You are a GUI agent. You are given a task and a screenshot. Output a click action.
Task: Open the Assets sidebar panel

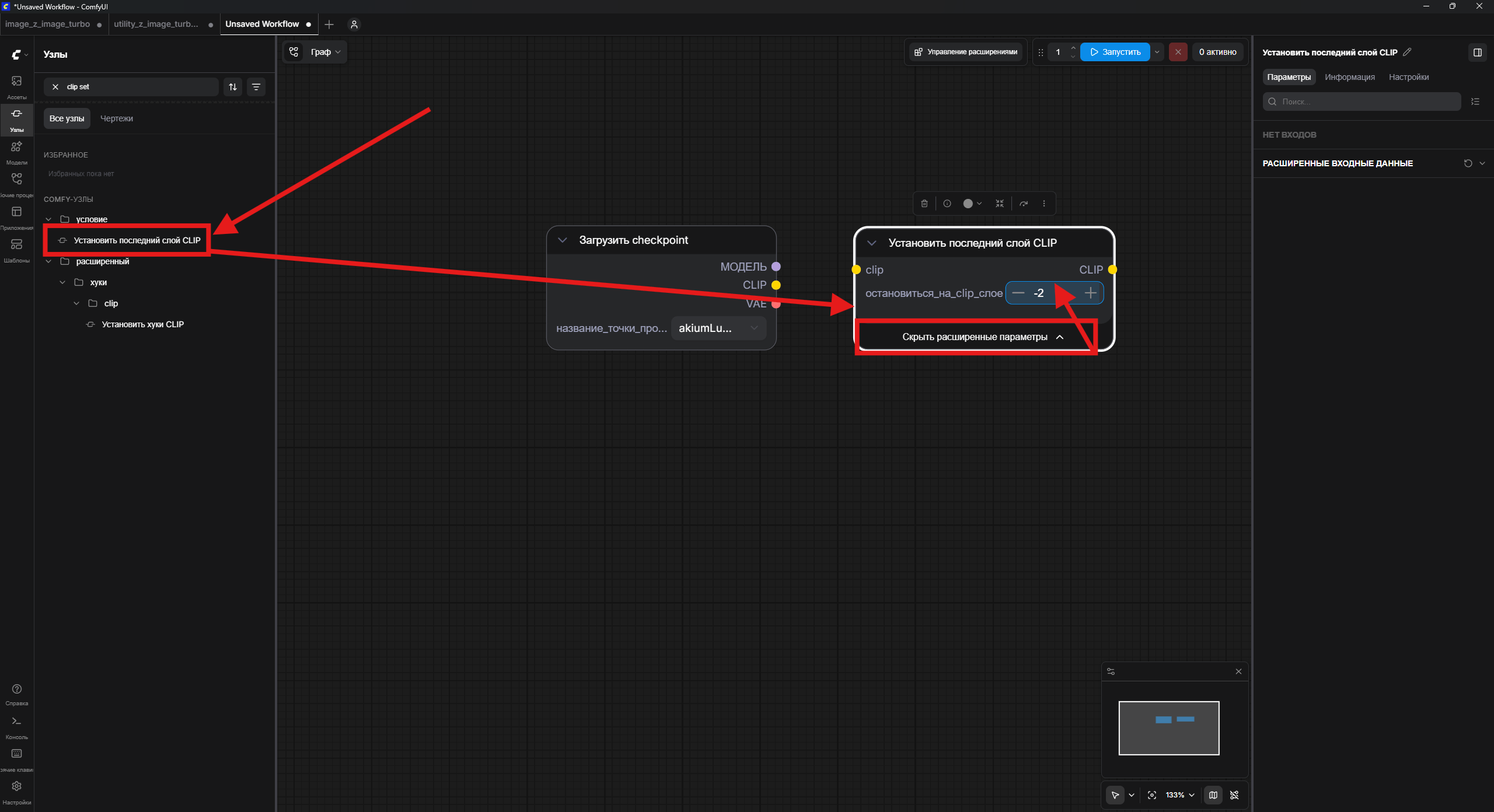click(16, 86)
